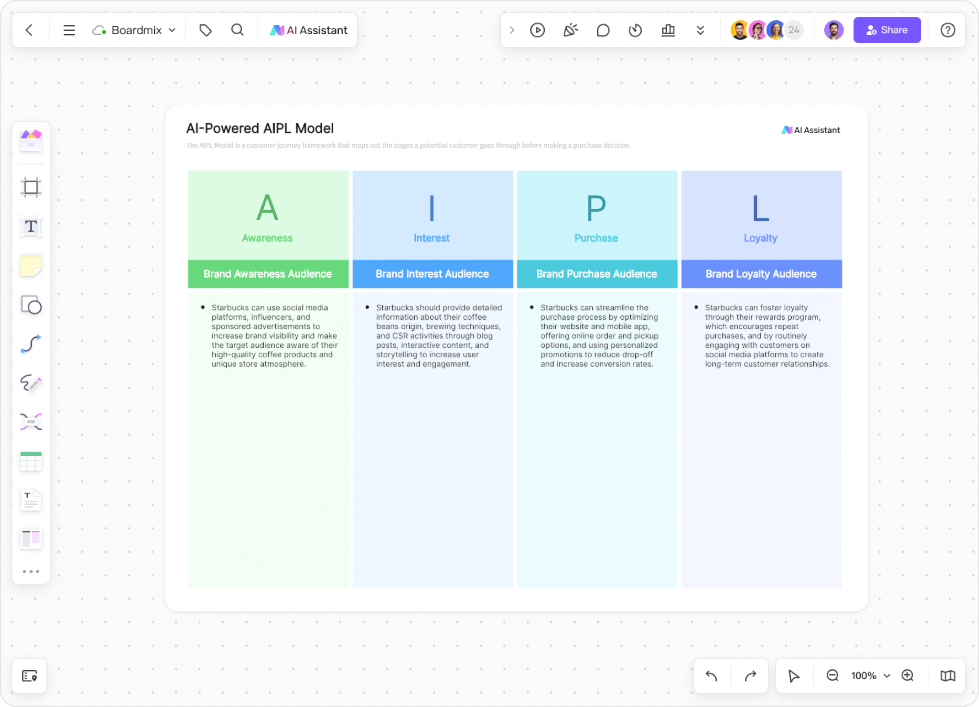
Task: Click first collaborator avatar
Action: (739, 30)
